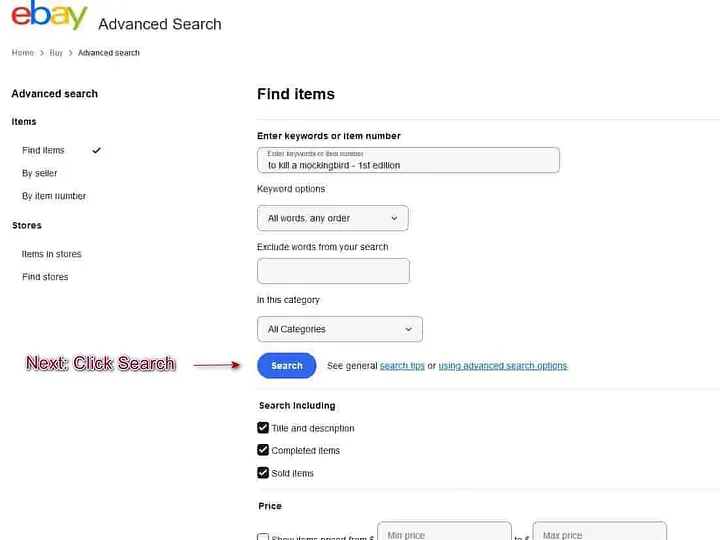This screenshot has height=540, width=720.
Task: Click the Price section label
Action: (x=270, y=506)
